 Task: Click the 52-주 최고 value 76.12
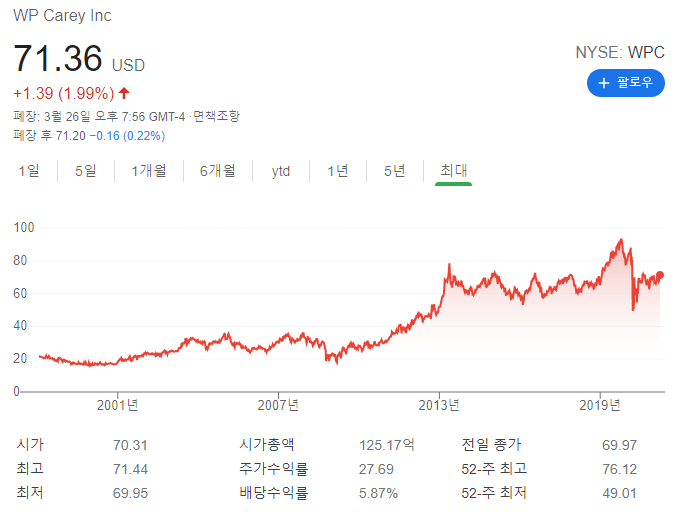pyautogui.click(x=619, y=469)
